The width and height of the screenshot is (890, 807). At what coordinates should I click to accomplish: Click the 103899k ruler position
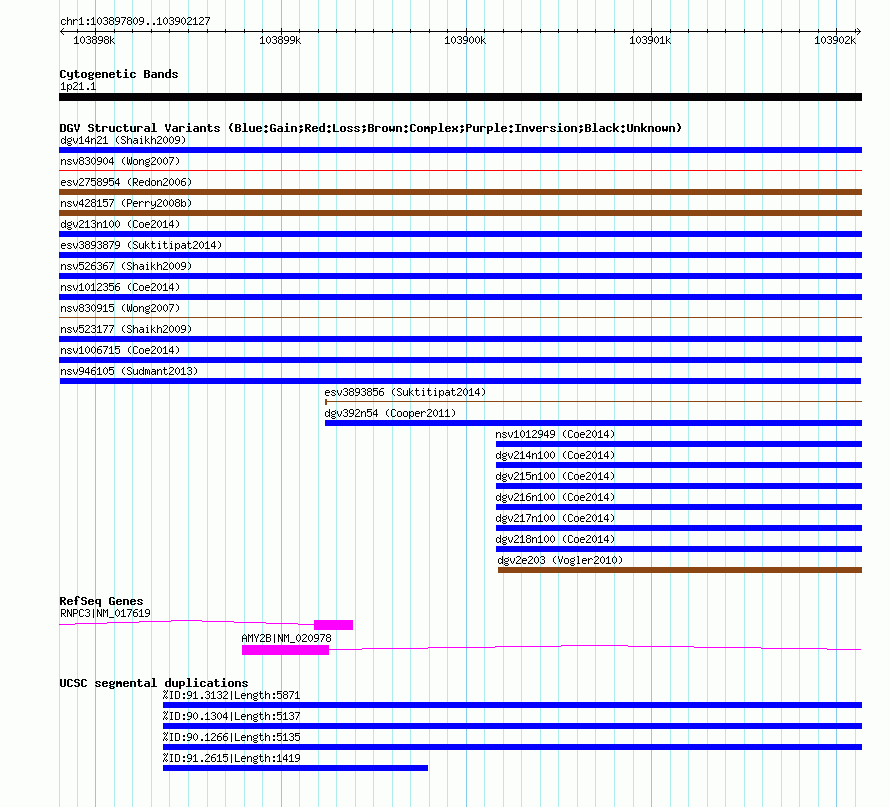(280, 40)
